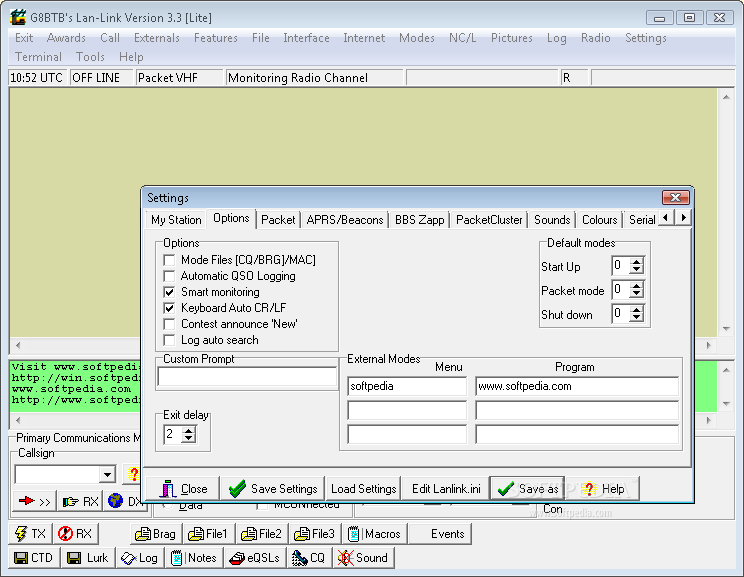Click the RX prohibited-sign button

point(75,534)
